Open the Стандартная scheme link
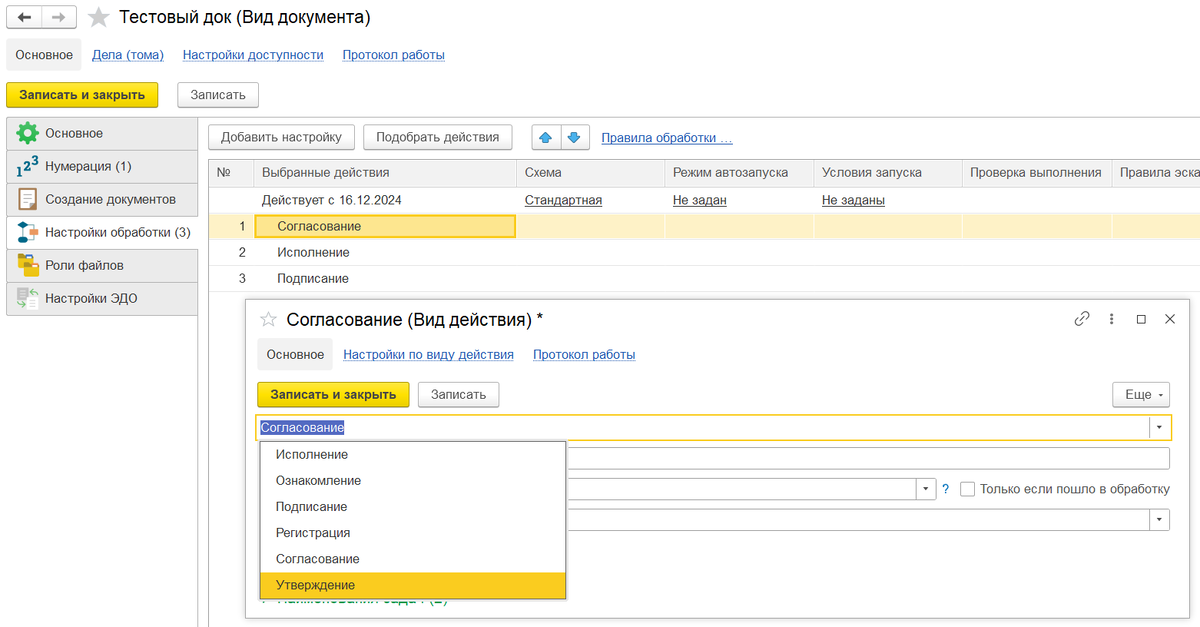Screen dimensions: 1200x627 point(563,200)
